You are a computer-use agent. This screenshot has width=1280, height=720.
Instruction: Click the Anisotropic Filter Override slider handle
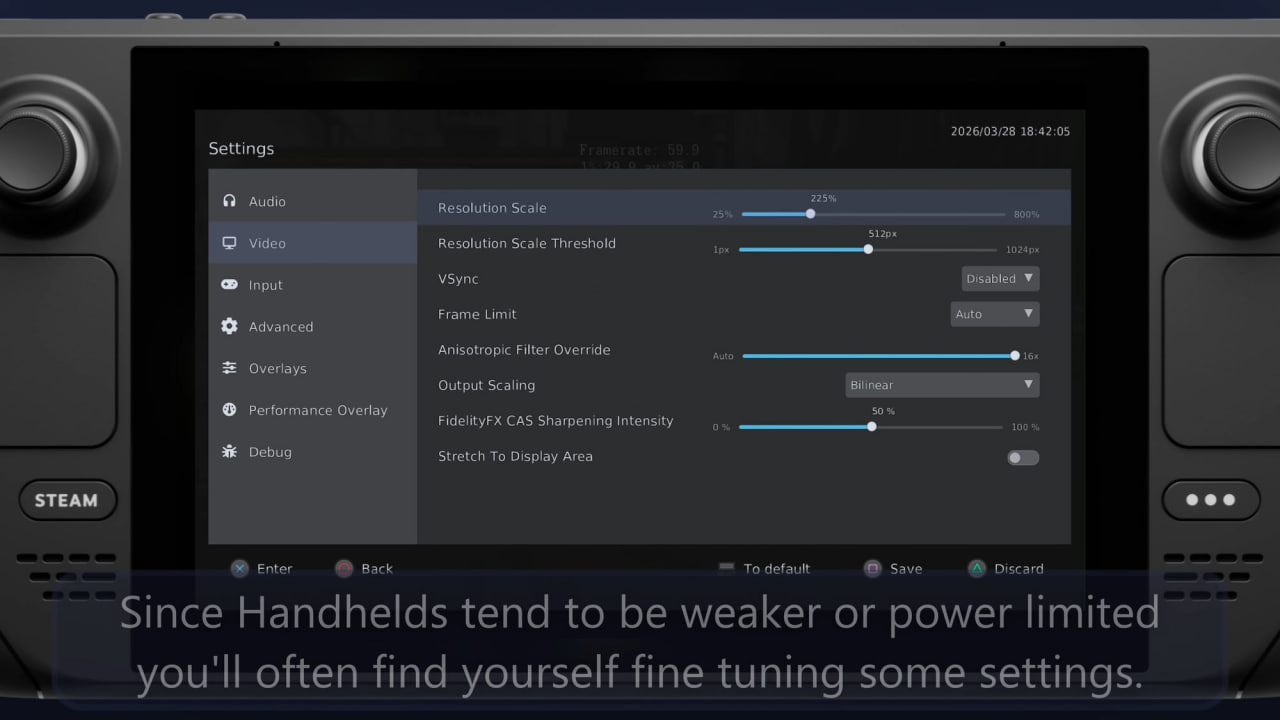tap(1015, 356)
